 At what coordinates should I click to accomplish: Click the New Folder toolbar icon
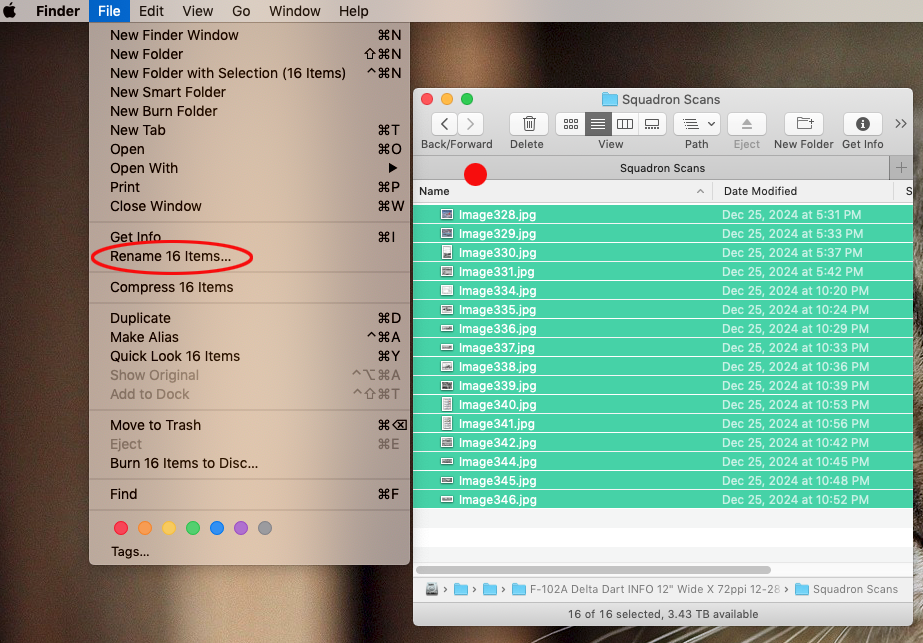point(804,124)
